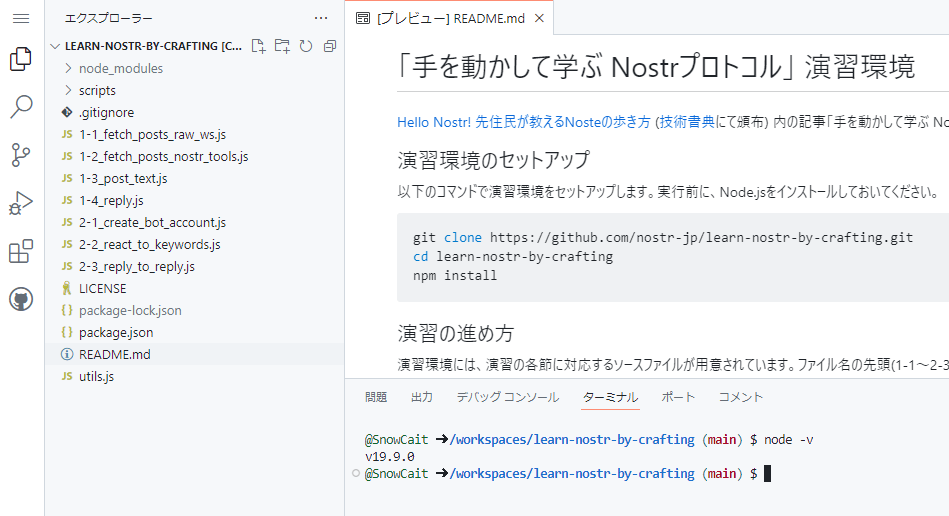The image size is (949, 516).
Task: Open the Source Control view
Action: (x=21, y=155)
